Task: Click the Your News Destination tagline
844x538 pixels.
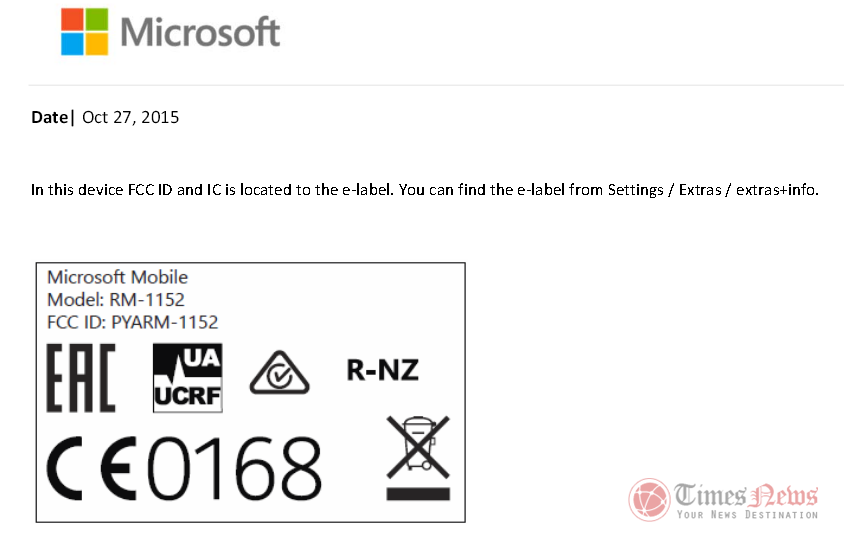Action: click(746, 515)
